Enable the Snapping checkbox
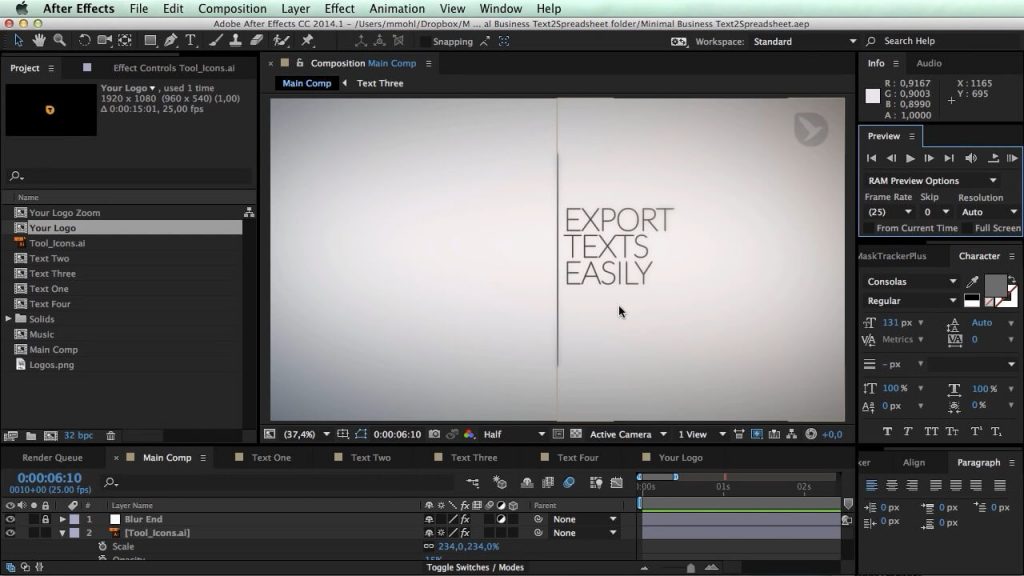The height and width of the screenshot is (576, 1024). [x=425, y=42]
